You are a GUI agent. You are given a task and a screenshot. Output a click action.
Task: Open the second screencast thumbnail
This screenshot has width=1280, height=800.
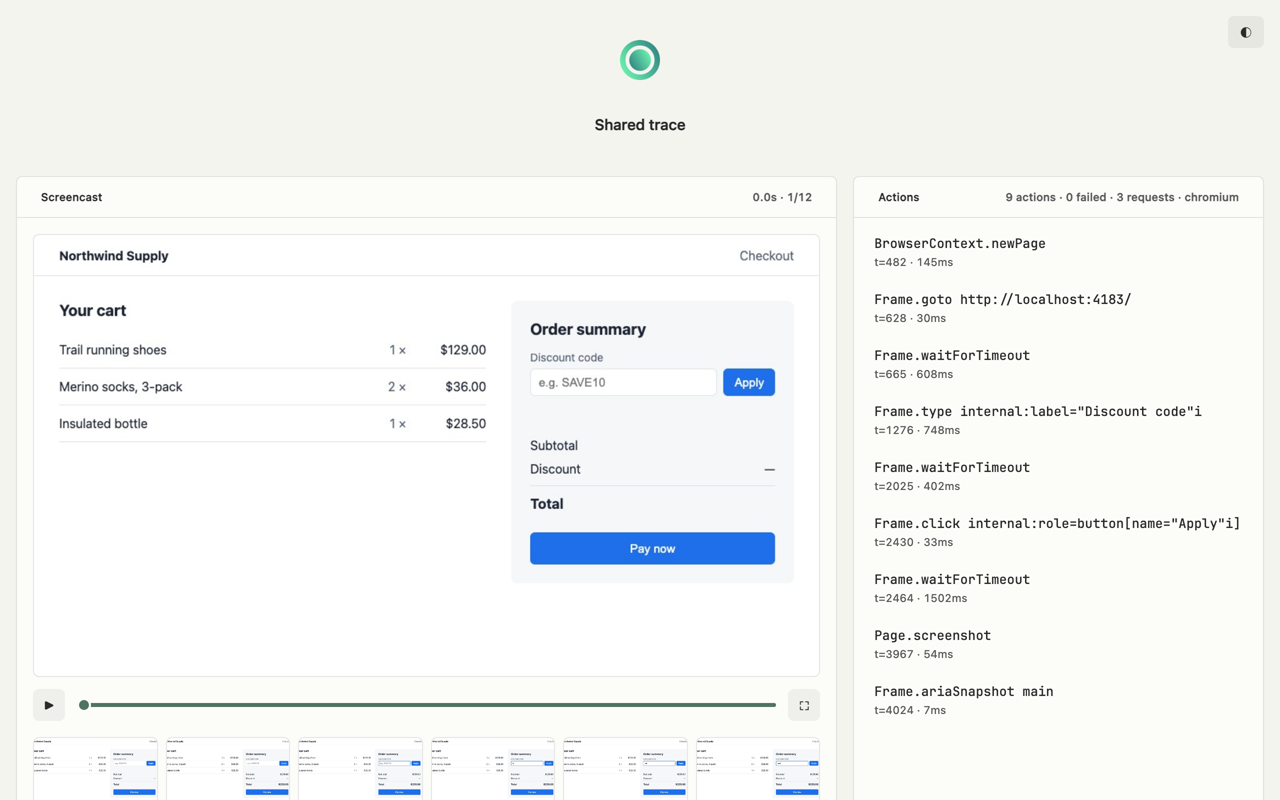(x=228, y=769)
